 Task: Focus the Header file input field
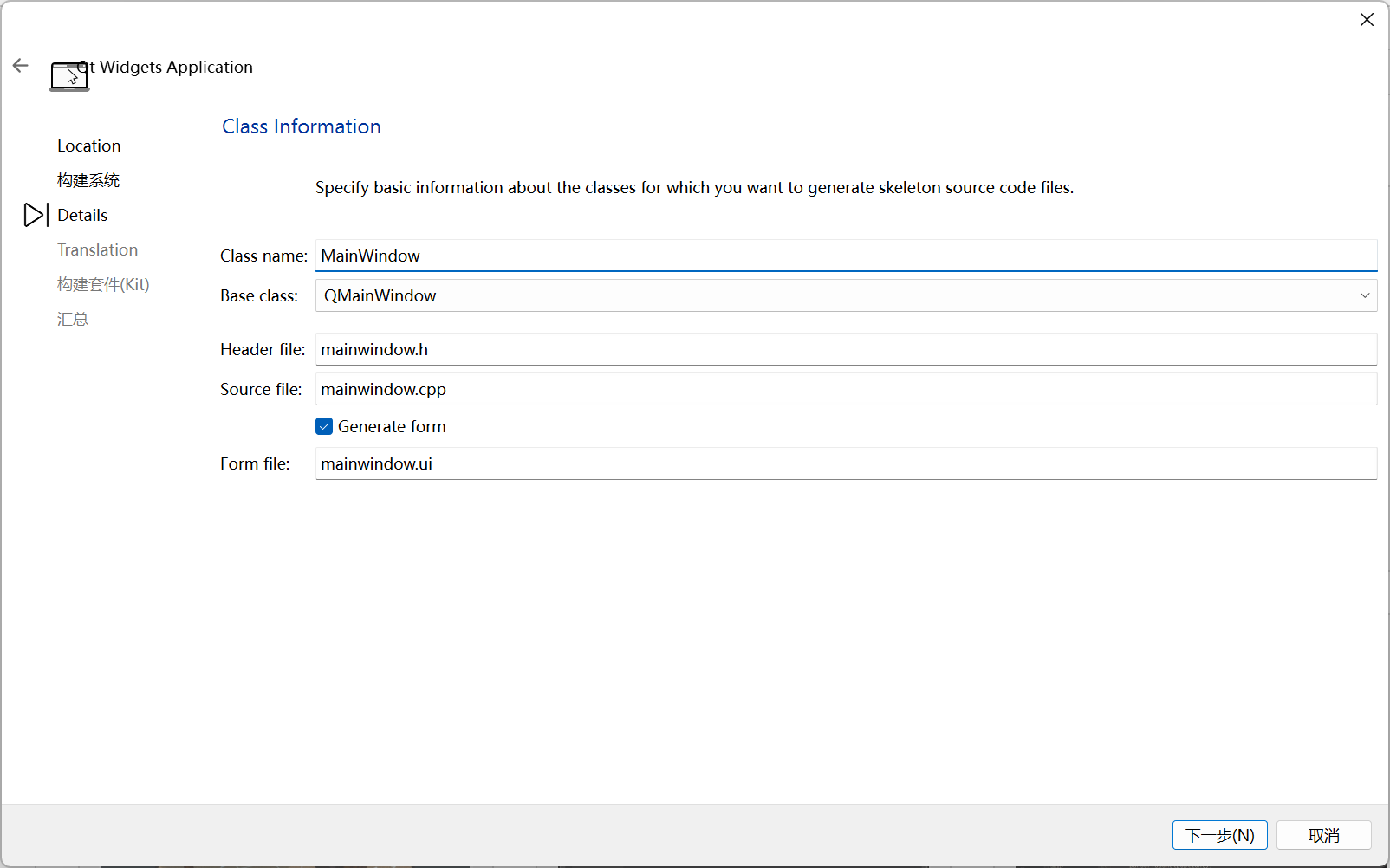[x=846, y=349]
